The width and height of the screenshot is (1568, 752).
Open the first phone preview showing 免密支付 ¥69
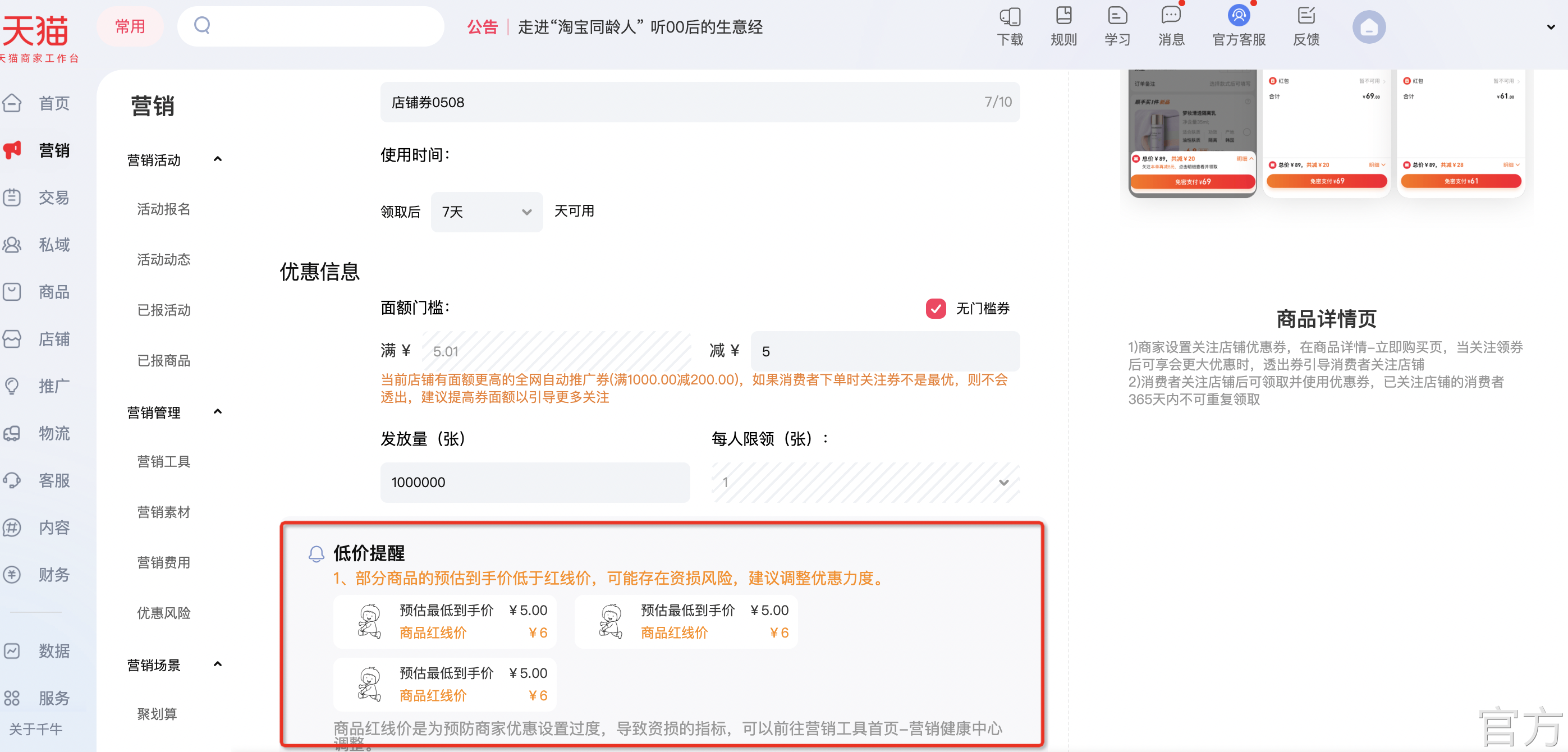[x=1192, y=134]
